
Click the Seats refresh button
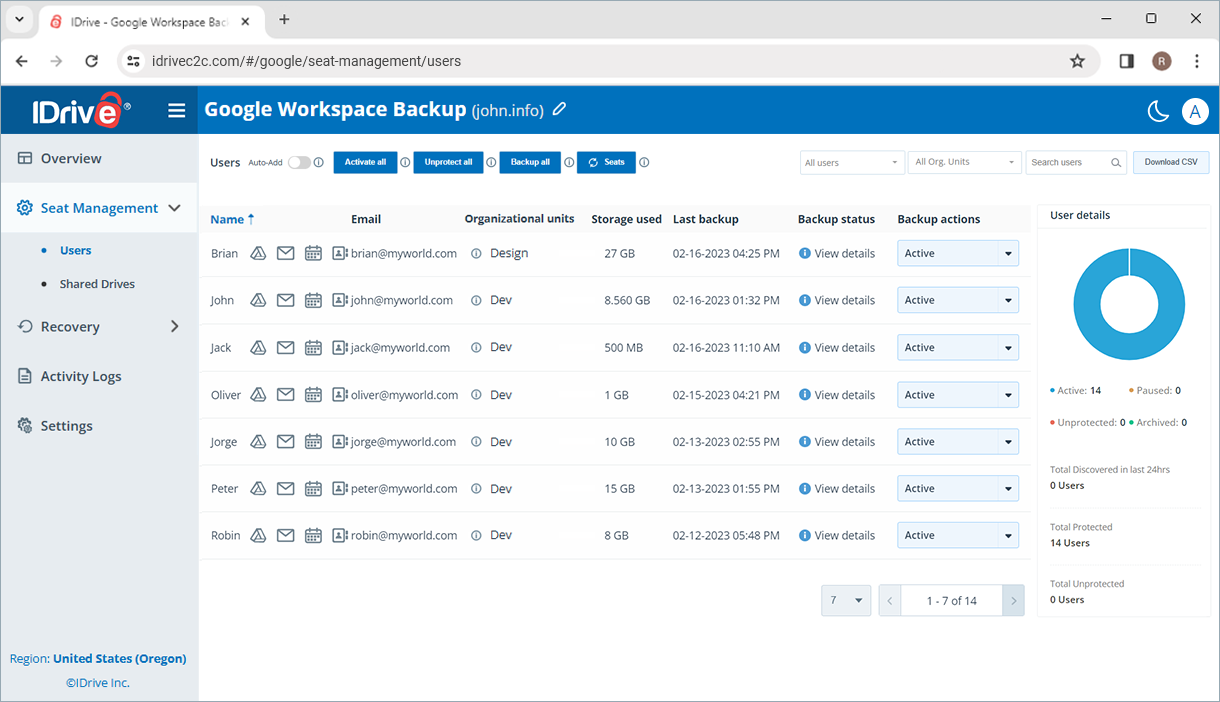(606, 162)
